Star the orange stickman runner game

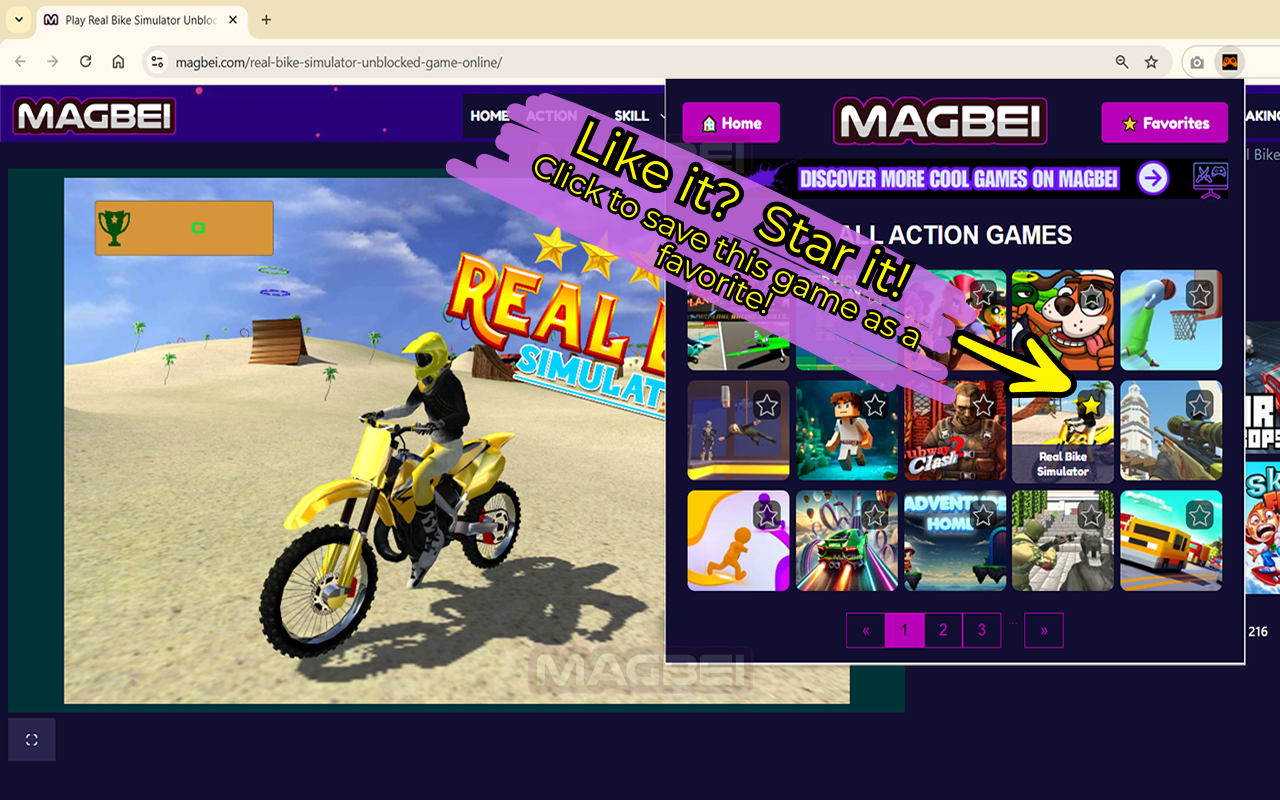tap(767, 515)
